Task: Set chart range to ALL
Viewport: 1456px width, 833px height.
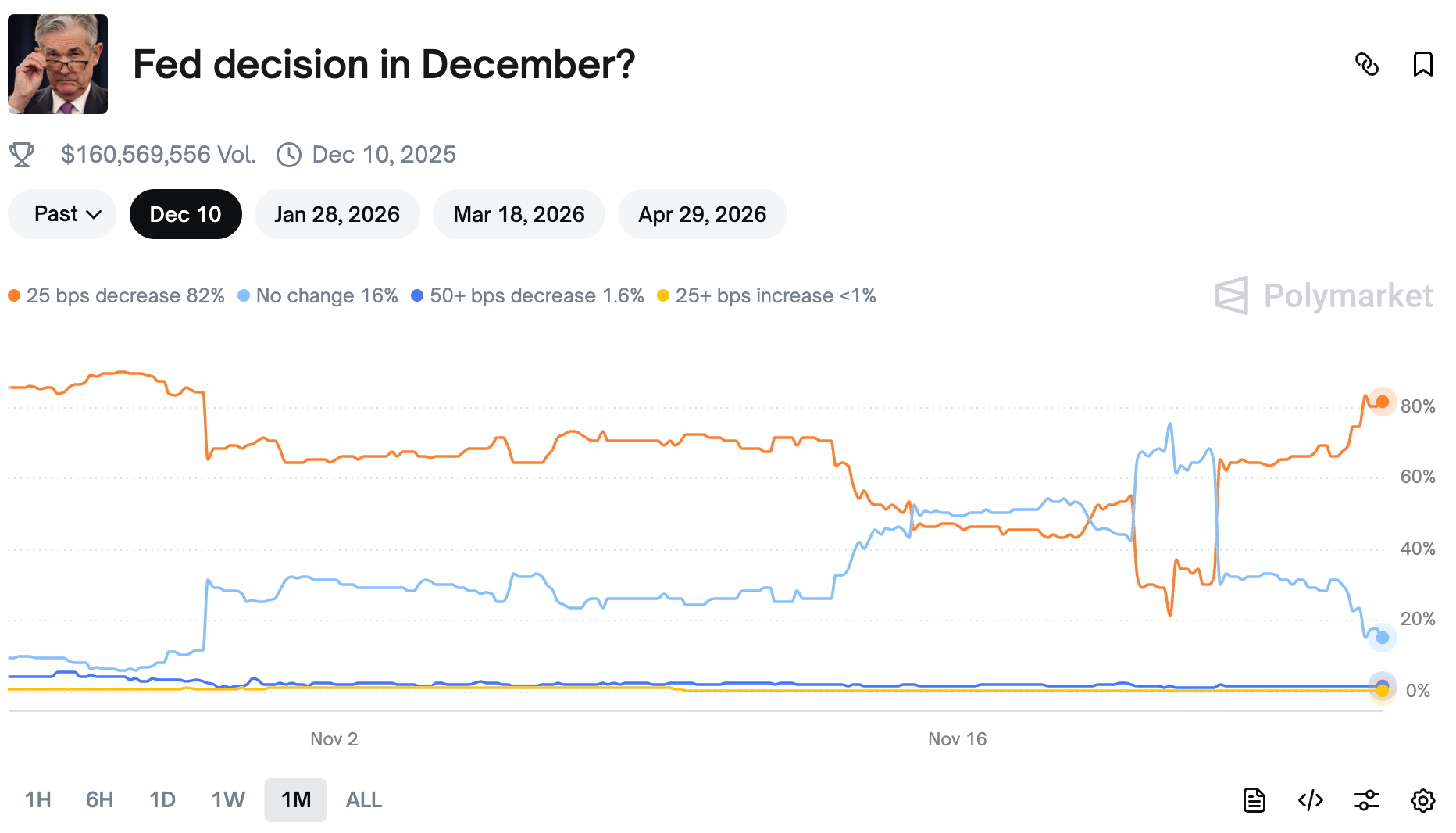Action: (x=364, y=800)
